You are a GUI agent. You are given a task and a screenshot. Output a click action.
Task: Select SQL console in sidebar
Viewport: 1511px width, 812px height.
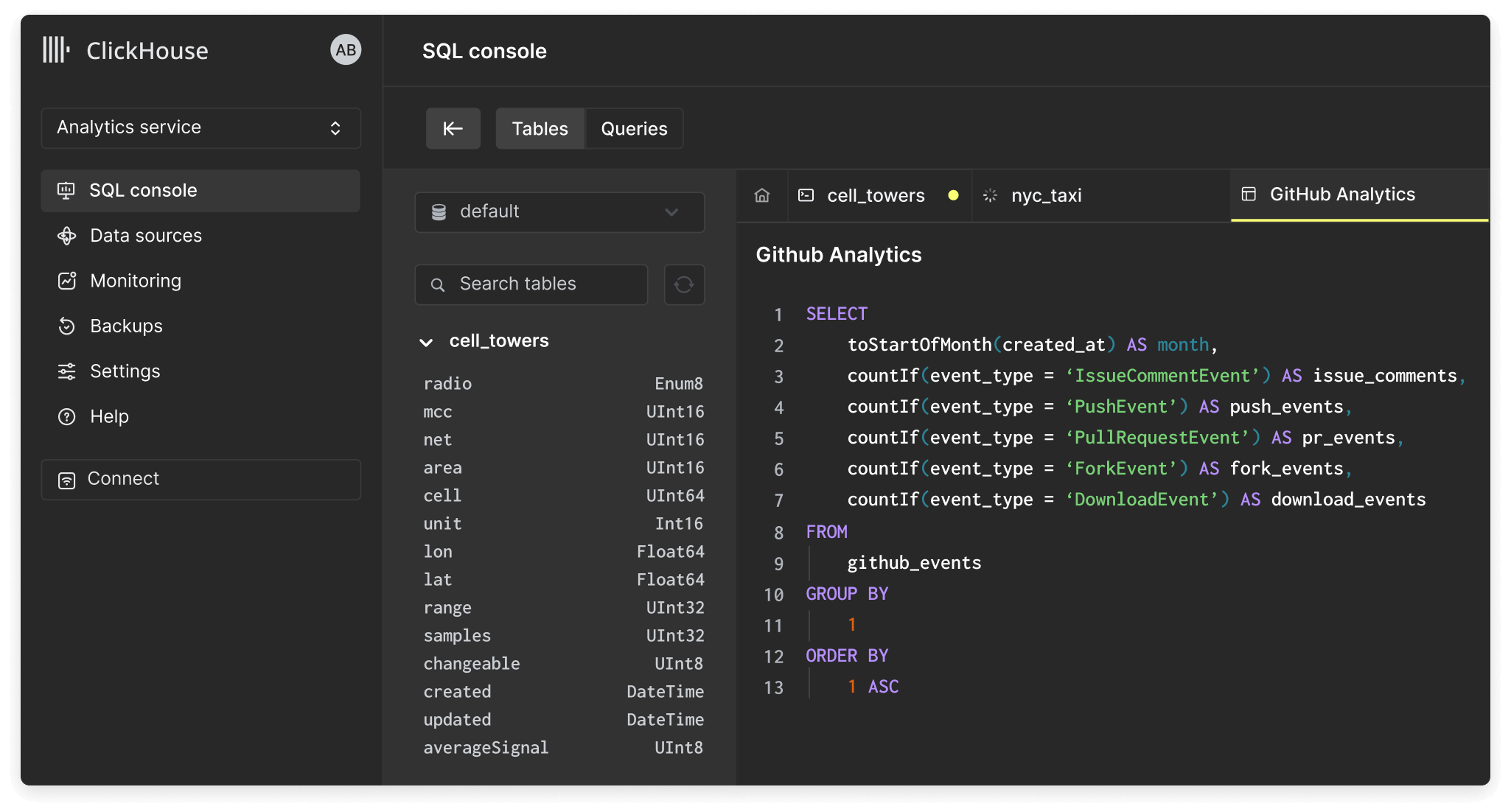pyautogui.click(x=200, y=191)
